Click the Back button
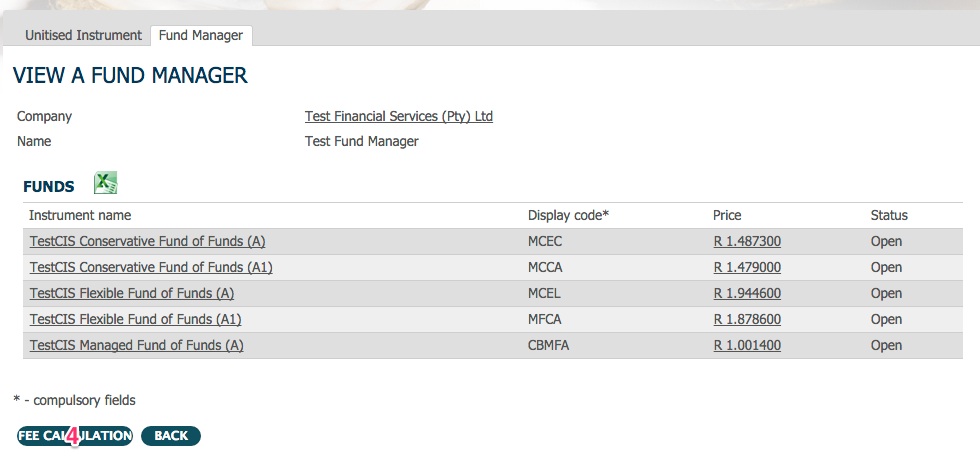This screenshot has height=457, width=980. [x=171, y=436]
